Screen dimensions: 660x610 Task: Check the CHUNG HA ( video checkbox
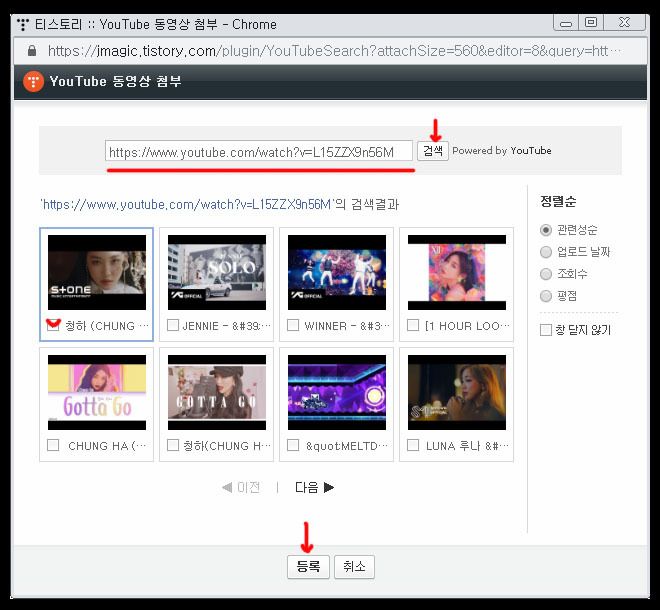point(53,445)
